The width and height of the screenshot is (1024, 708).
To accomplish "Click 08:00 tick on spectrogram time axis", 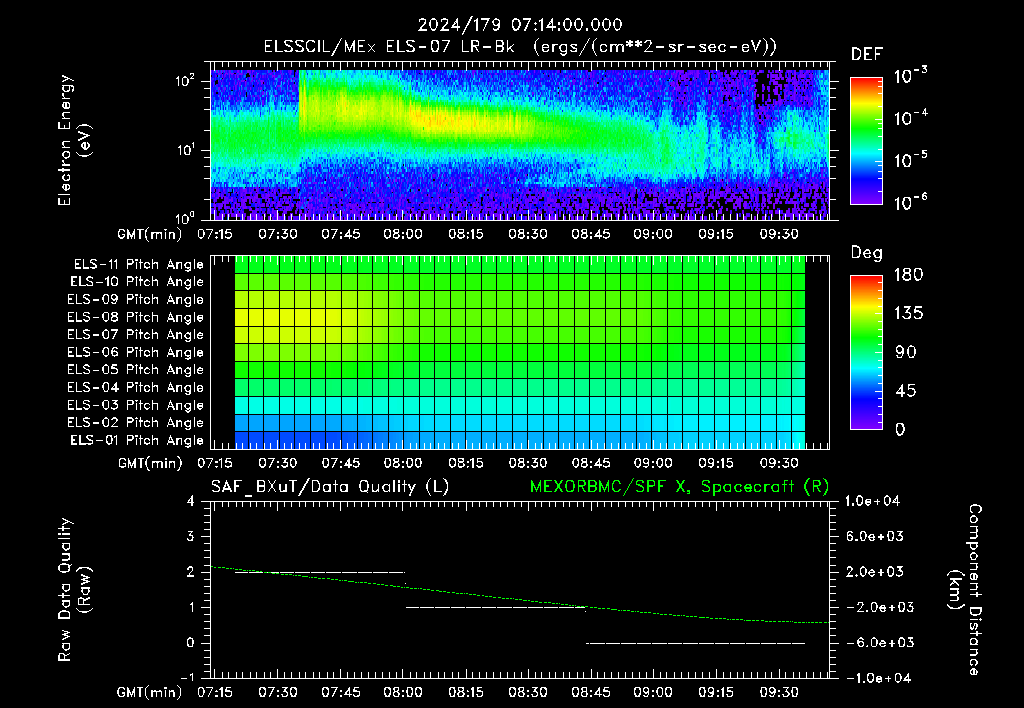I will click(403, 234).
